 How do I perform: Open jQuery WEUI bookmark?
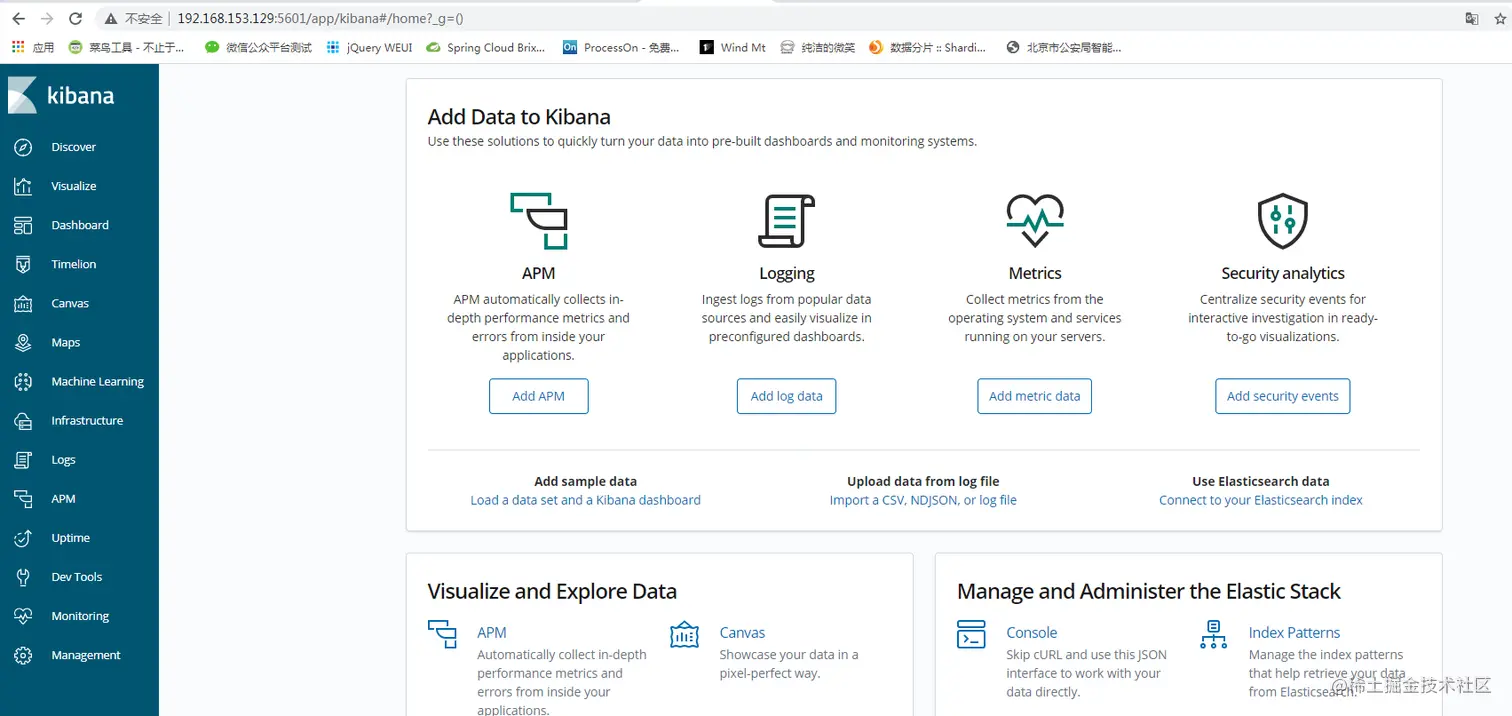[x=368, y=47]
